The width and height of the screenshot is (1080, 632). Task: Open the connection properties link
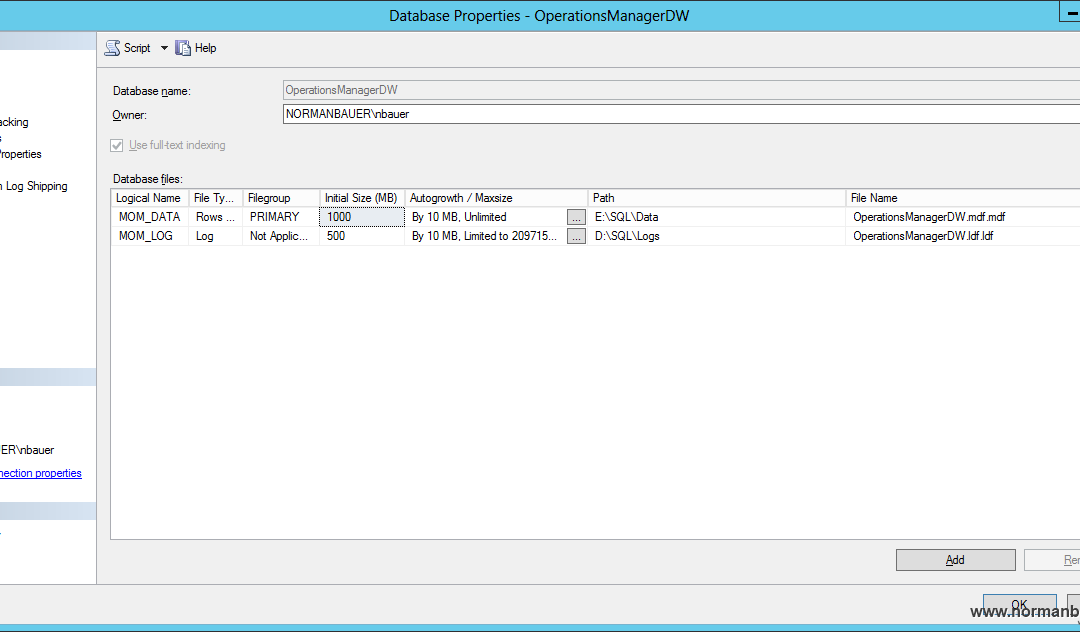41,473
